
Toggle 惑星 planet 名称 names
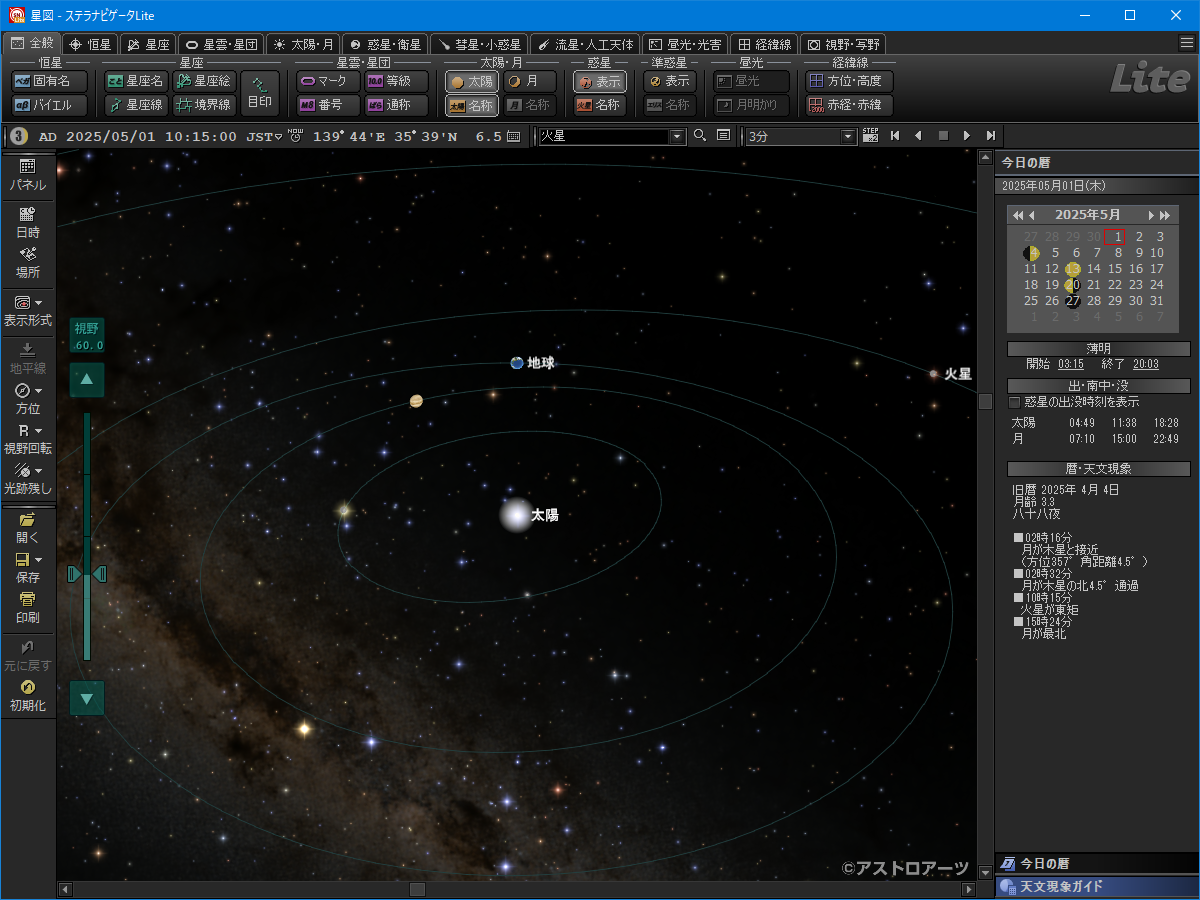(x=600, y=104)
